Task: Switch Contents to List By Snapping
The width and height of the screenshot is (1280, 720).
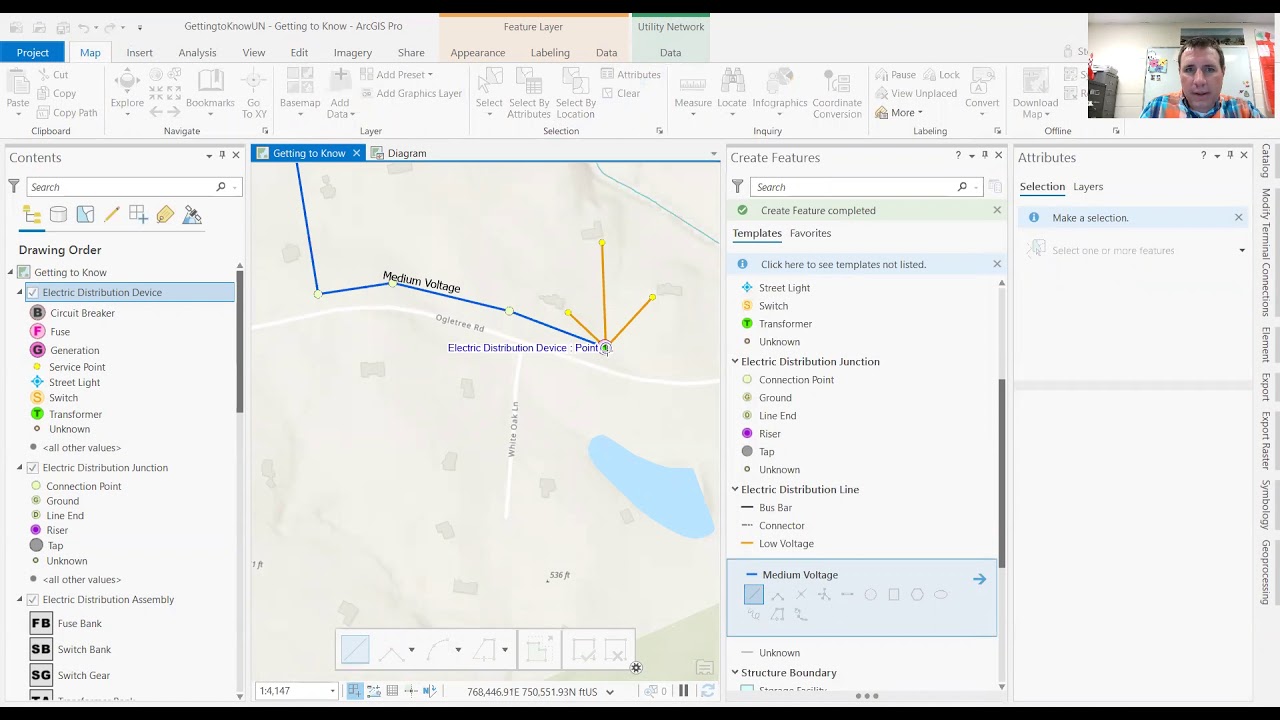Action: coord(138,215)
